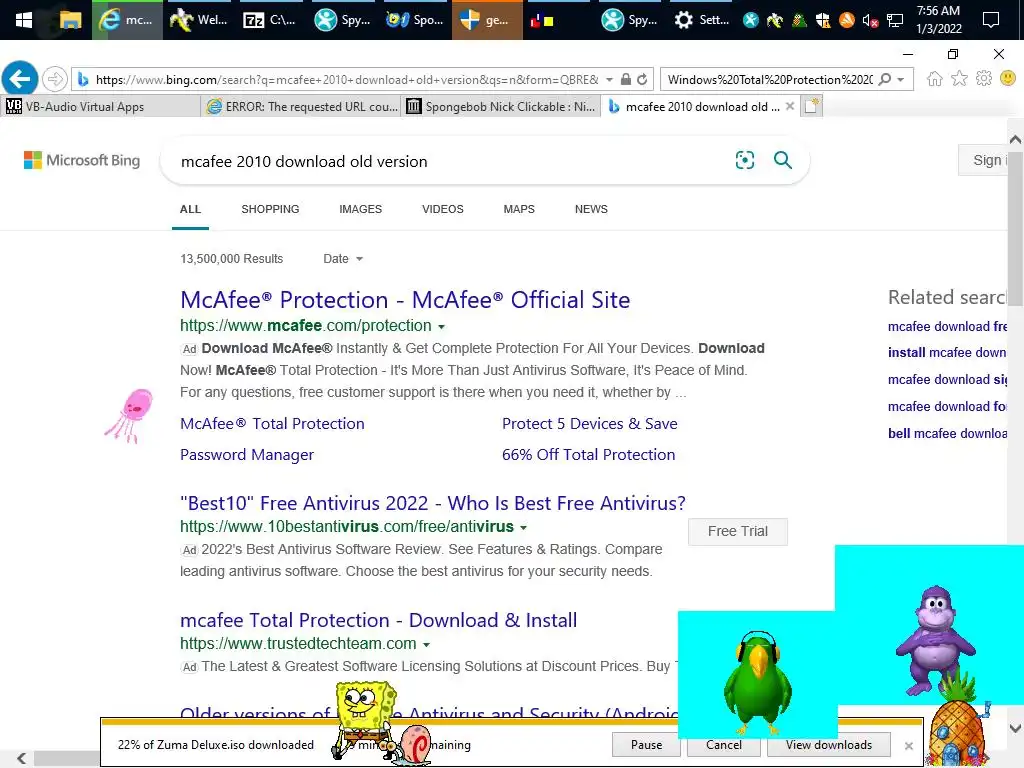Close the mcafee 2010 download tab

790,106
